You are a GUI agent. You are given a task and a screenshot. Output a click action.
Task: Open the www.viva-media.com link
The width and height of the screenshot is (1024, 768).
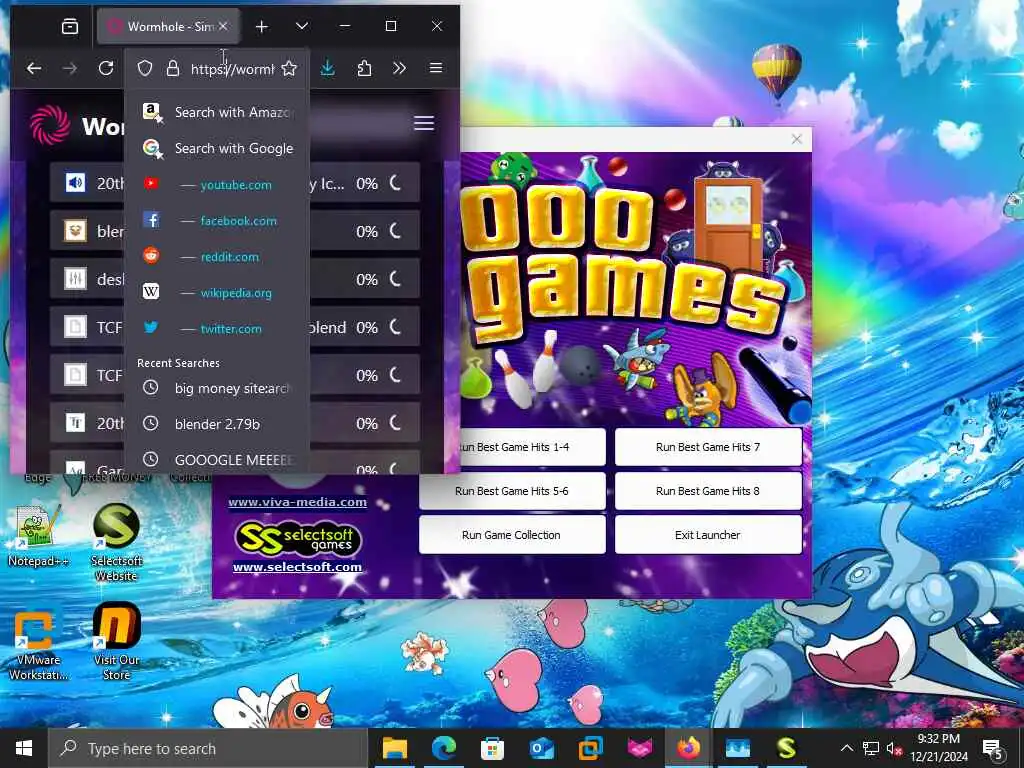point(297,502)
